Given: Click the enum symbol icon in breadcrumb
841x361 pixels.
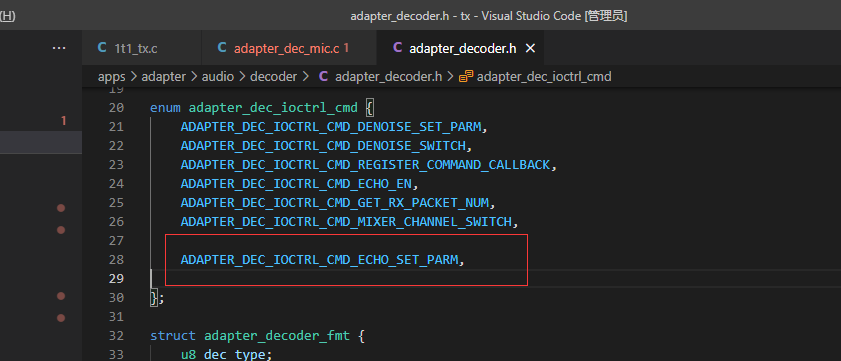Looking at the screenshot, I should (x=466, y=77).
